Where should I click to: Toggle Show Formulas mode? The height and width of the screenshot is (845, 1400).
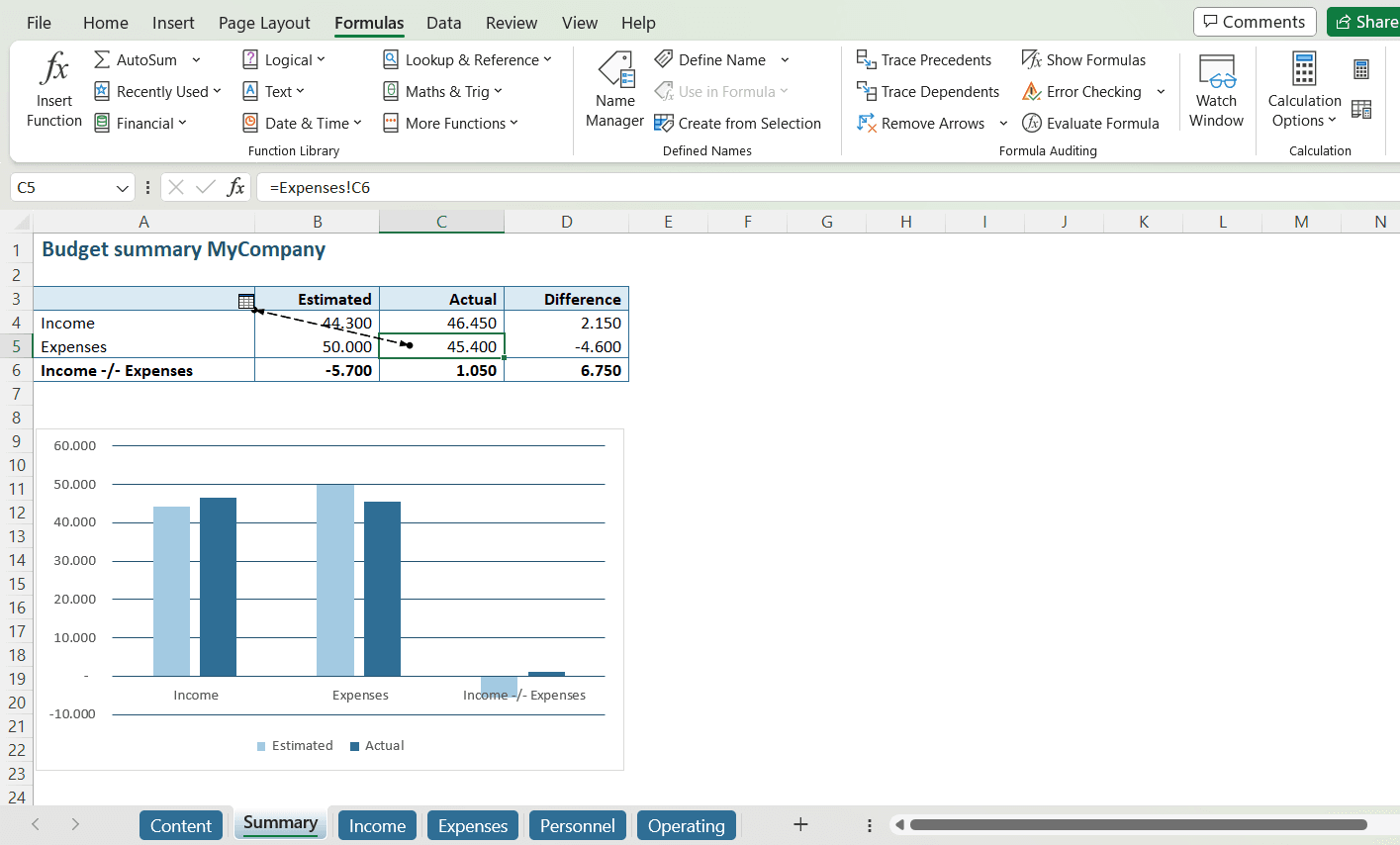[x=1083, y=60]
